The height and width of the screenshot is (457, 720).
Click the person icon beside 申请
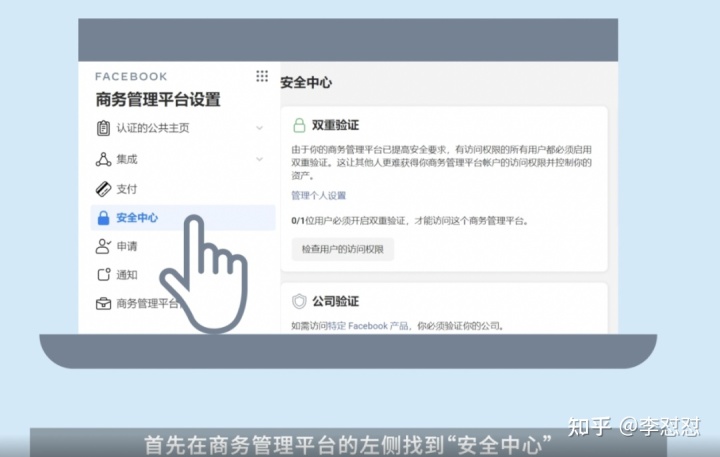[103, 246]
